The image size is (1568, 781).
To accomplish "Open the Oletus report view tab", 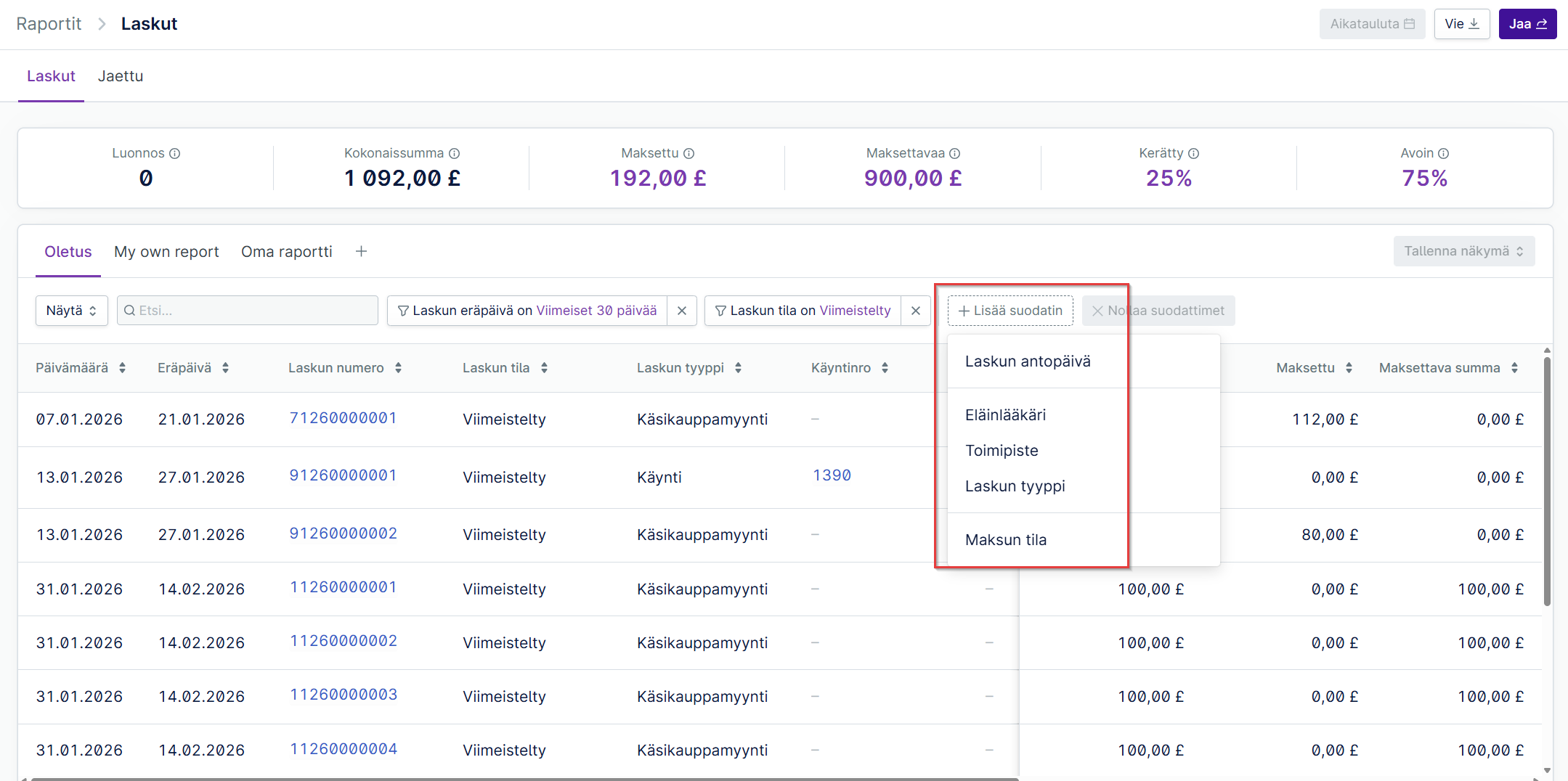I will coord(68,252).
